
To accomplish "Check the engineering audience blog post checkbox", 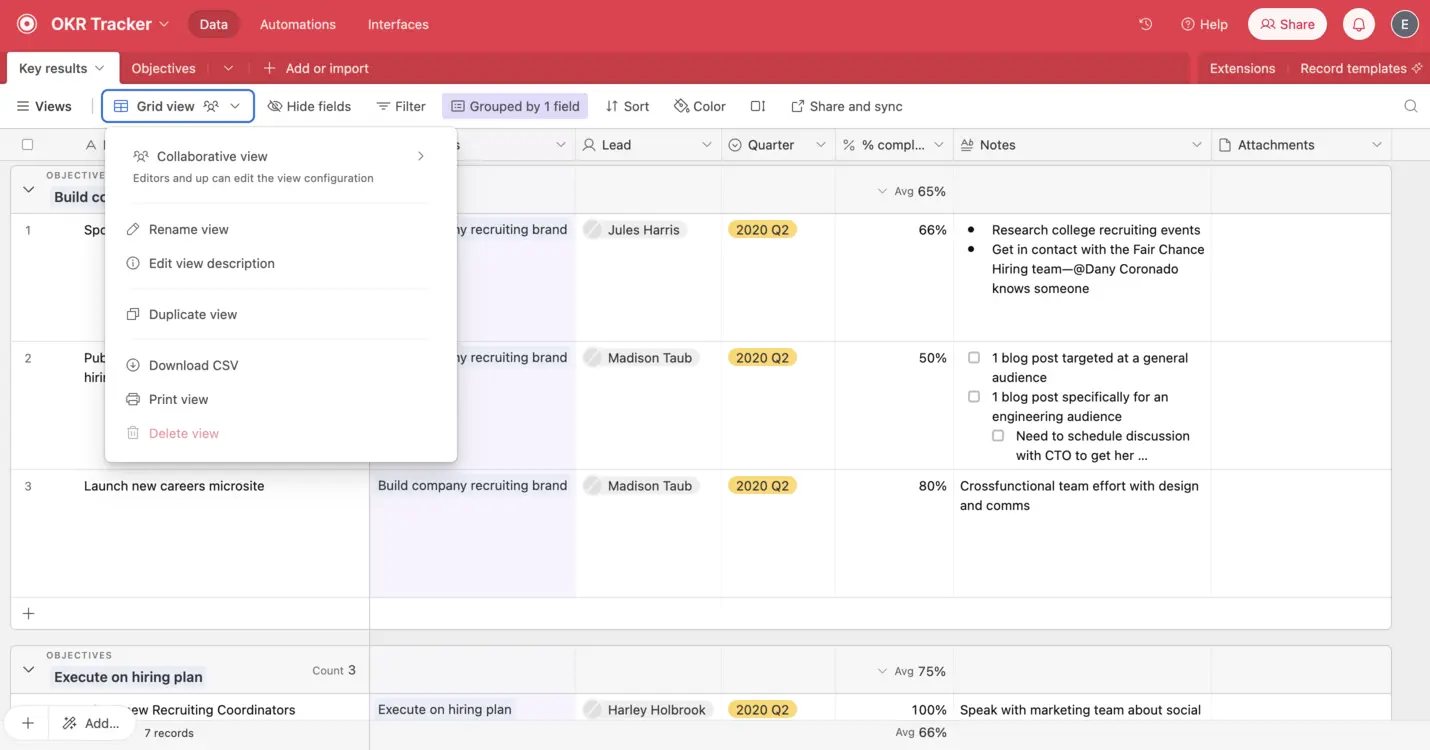I will 974,397.
